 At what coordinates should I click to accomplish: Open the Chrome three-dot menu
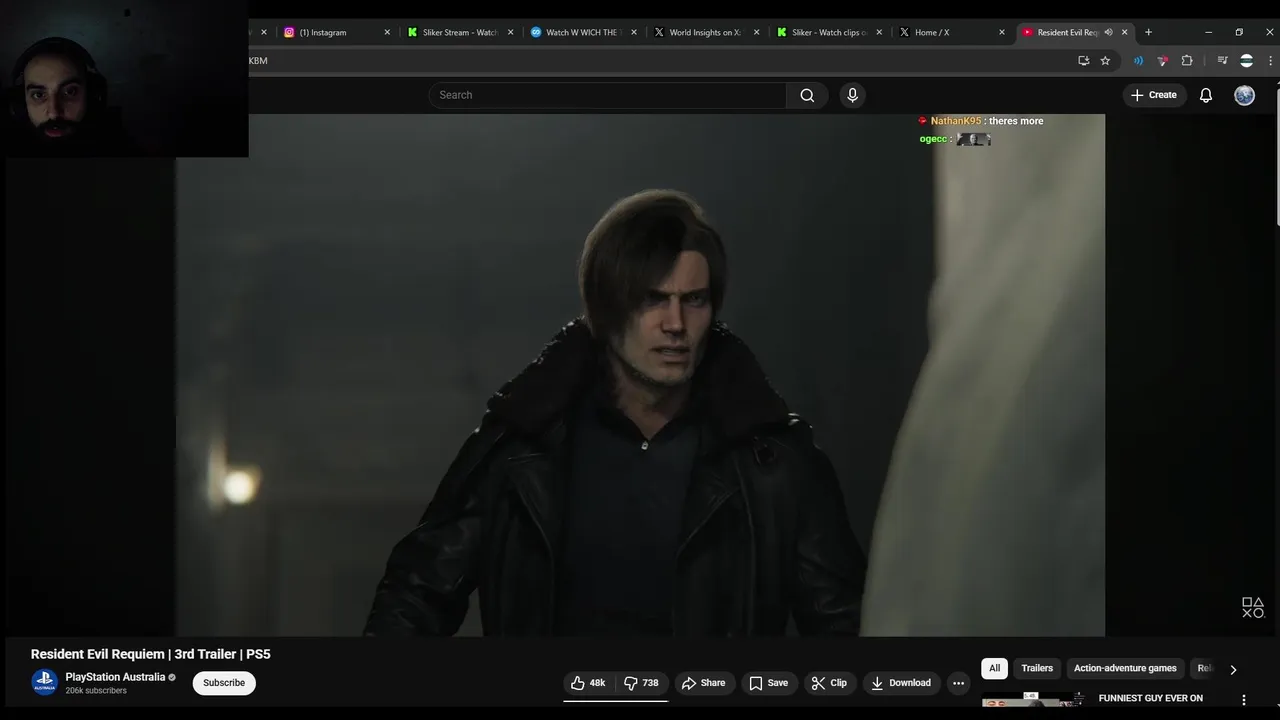click(1271, 61)
